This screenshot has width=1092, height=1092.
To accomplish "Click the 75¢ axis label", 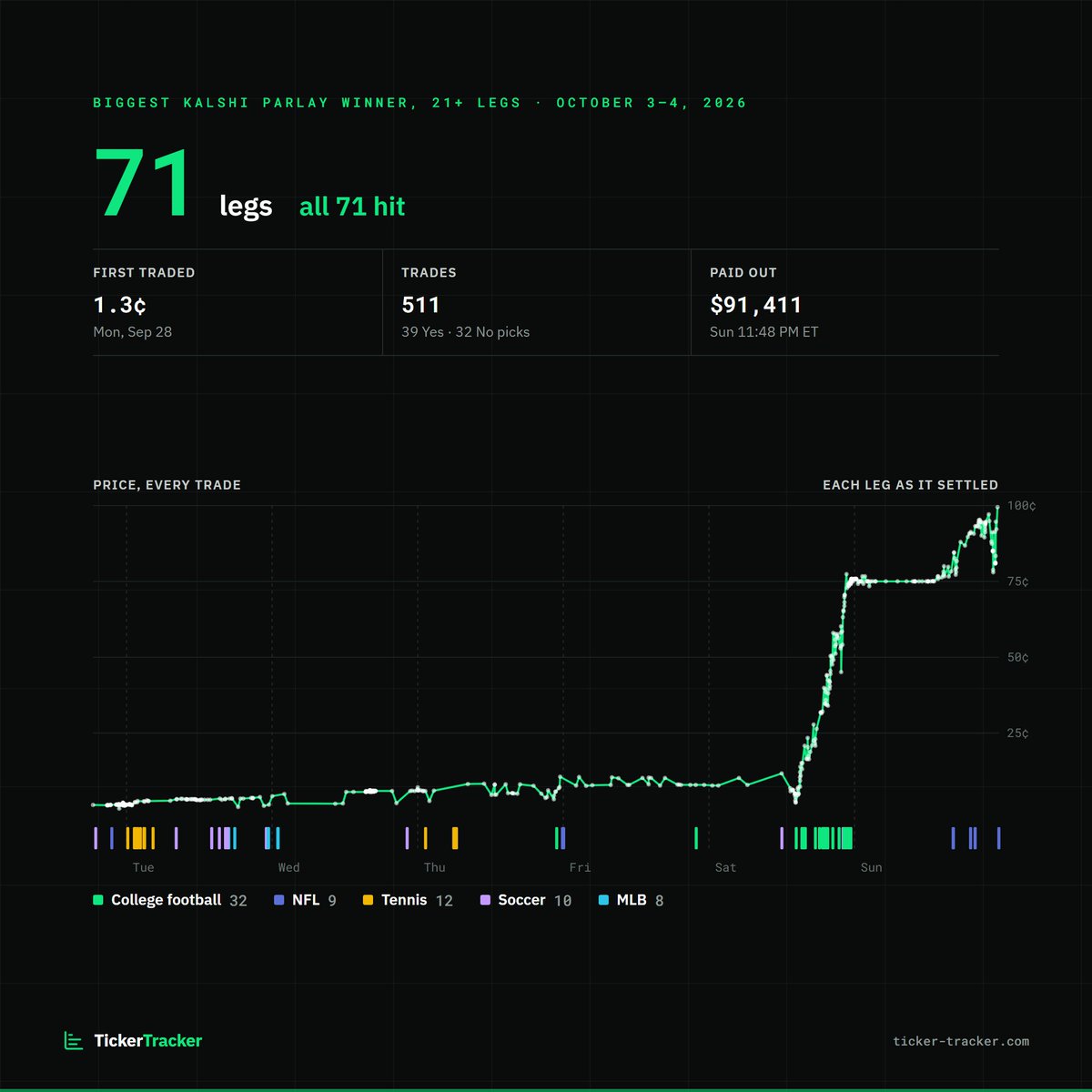I will pyautogui.click(x=1017, y=581).
